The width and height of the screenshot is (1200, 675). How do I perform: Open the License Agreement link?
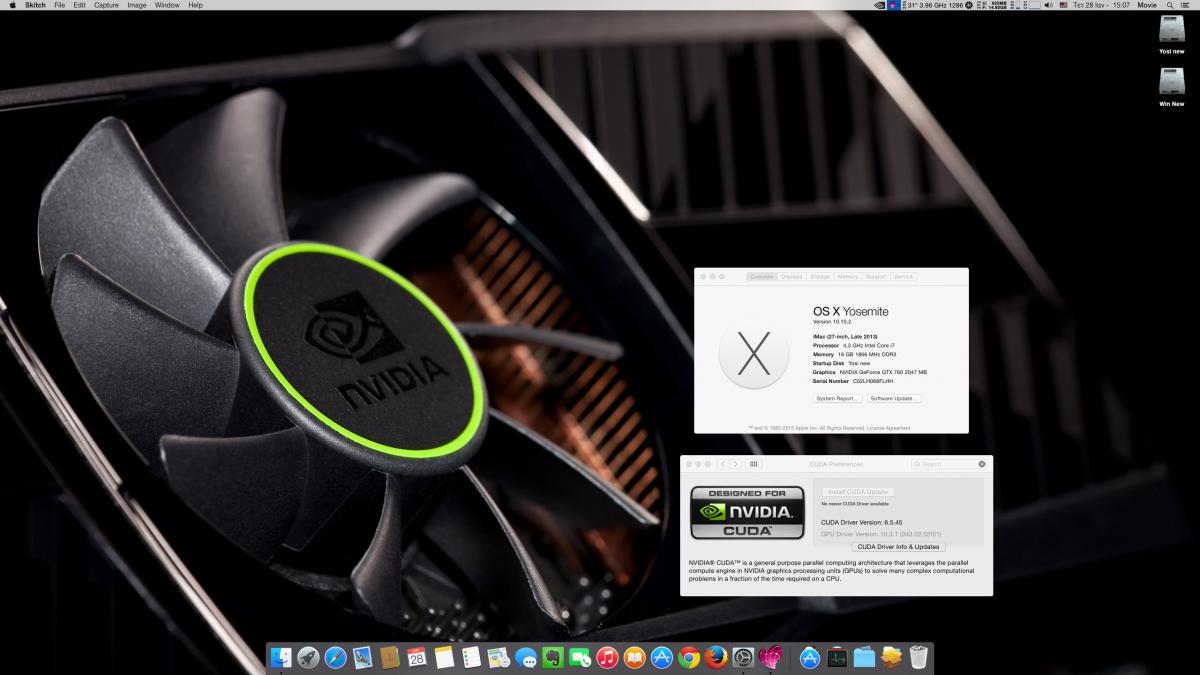[890, 427]
